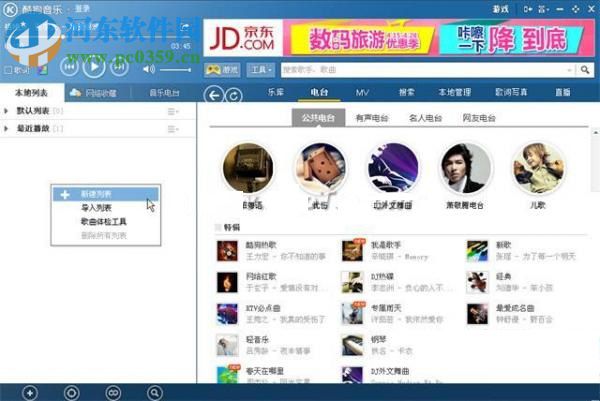
Task: Open the 网络红歌 station cover
Action: [227, 282]
